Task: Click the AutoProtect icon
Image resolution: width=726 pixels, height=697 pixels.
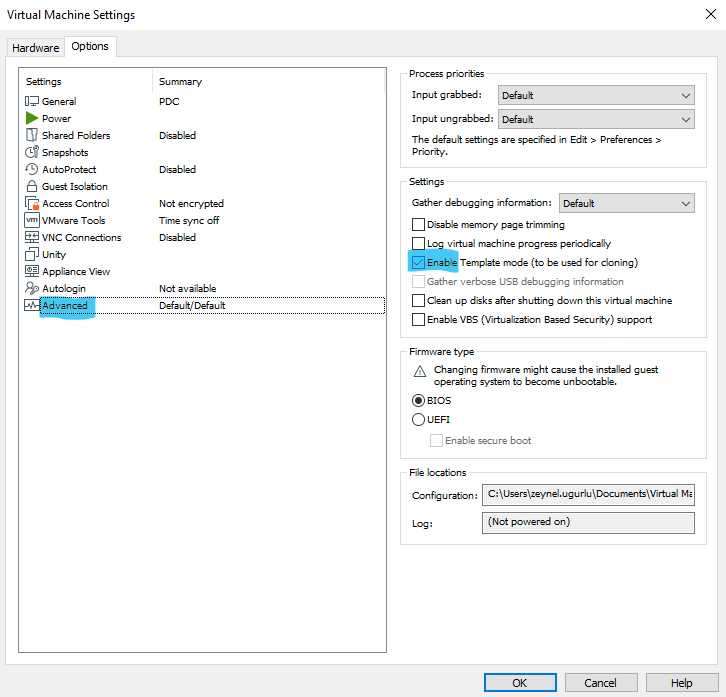Action: pos(31,169)
